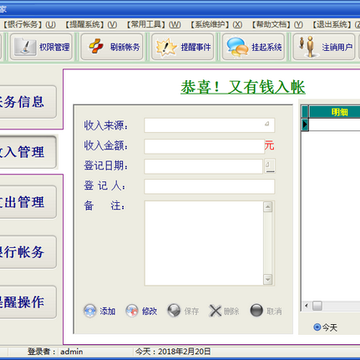
Task: Click 备注 scrollbar up arrow
Action: coord(268,207)
